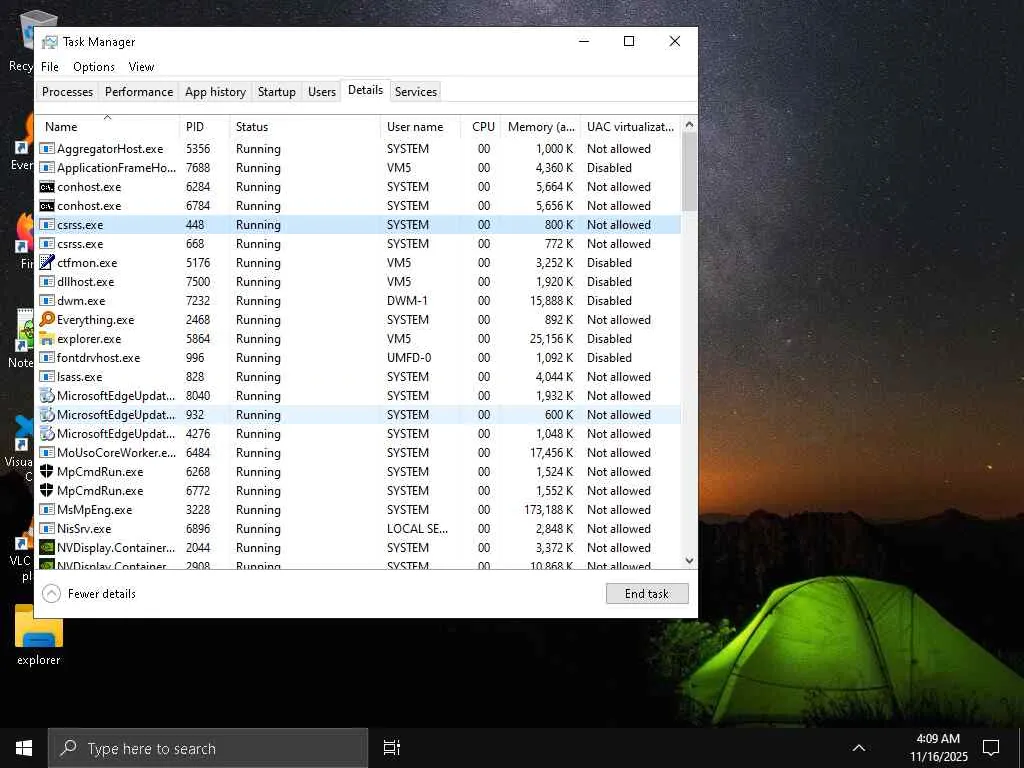The width and height of the screenshot is (1024, 768).
Task: Select the AggregatorHost.exe row
Action: pos(359,149)
